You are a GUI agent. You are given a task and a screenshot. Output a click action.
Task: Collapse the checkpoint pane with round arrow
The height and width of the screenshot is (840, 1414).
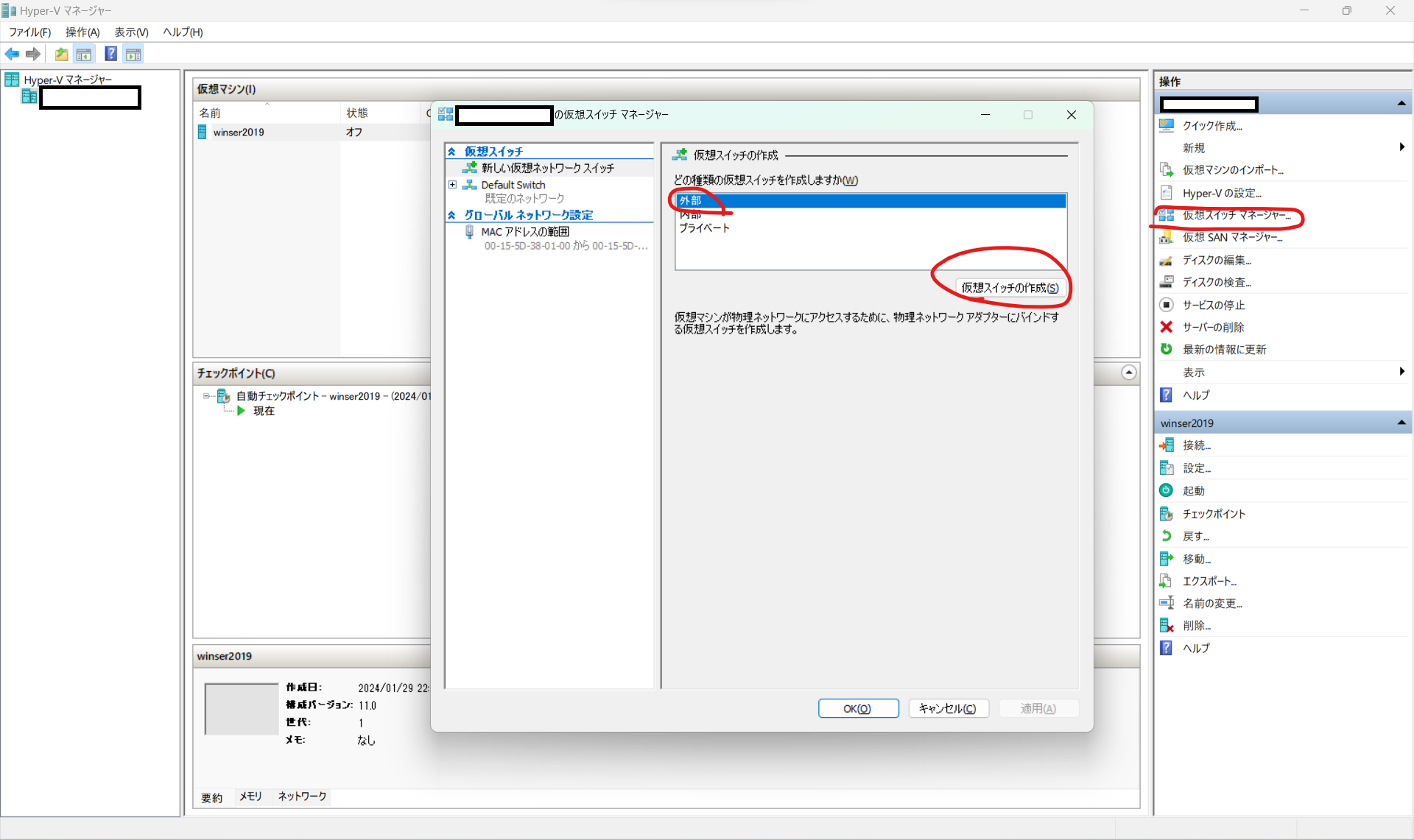pos(1128,373)
